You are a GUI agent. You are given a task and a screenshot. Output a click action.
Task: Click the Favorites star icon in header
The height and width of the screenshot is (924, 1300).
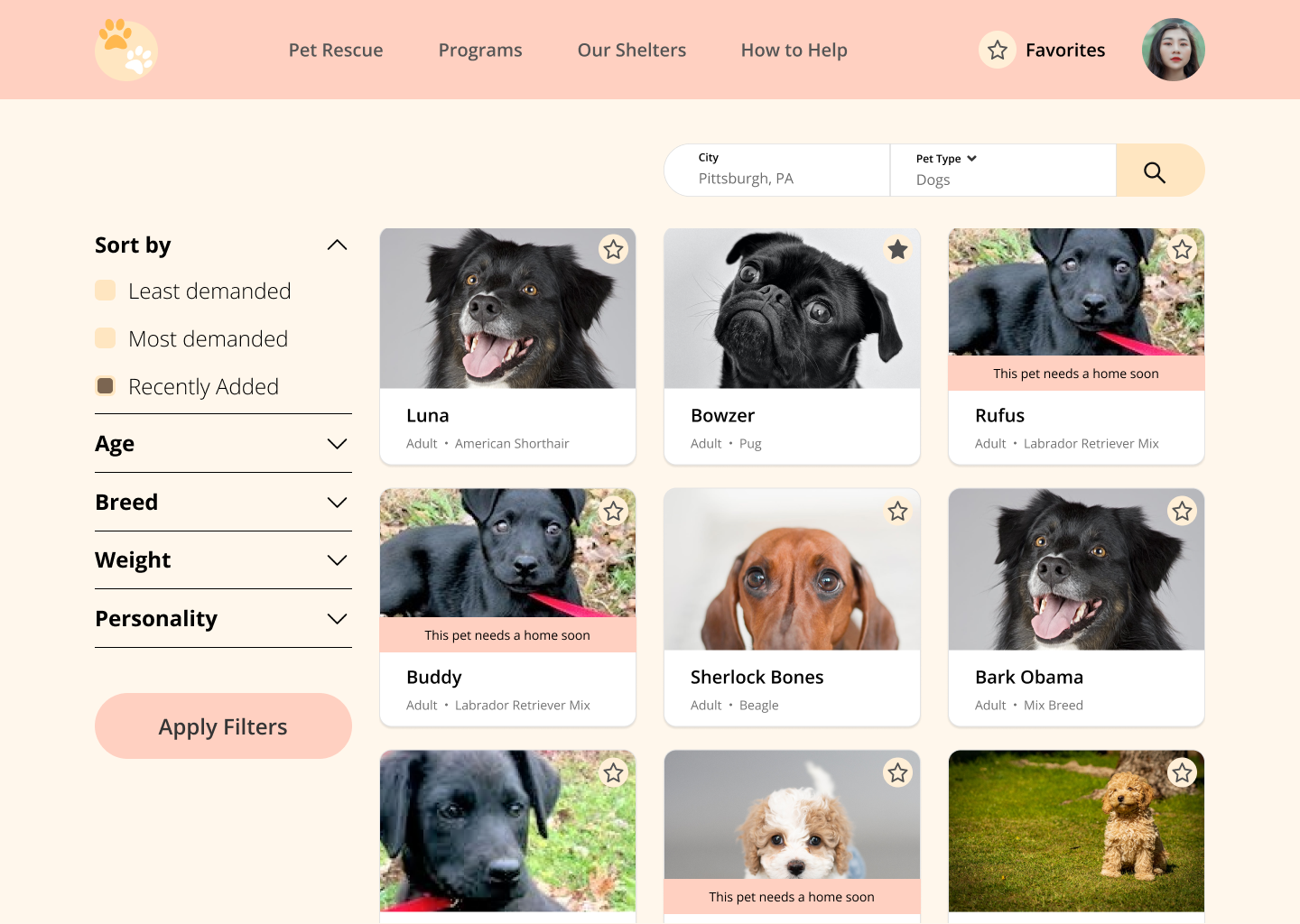998,51
